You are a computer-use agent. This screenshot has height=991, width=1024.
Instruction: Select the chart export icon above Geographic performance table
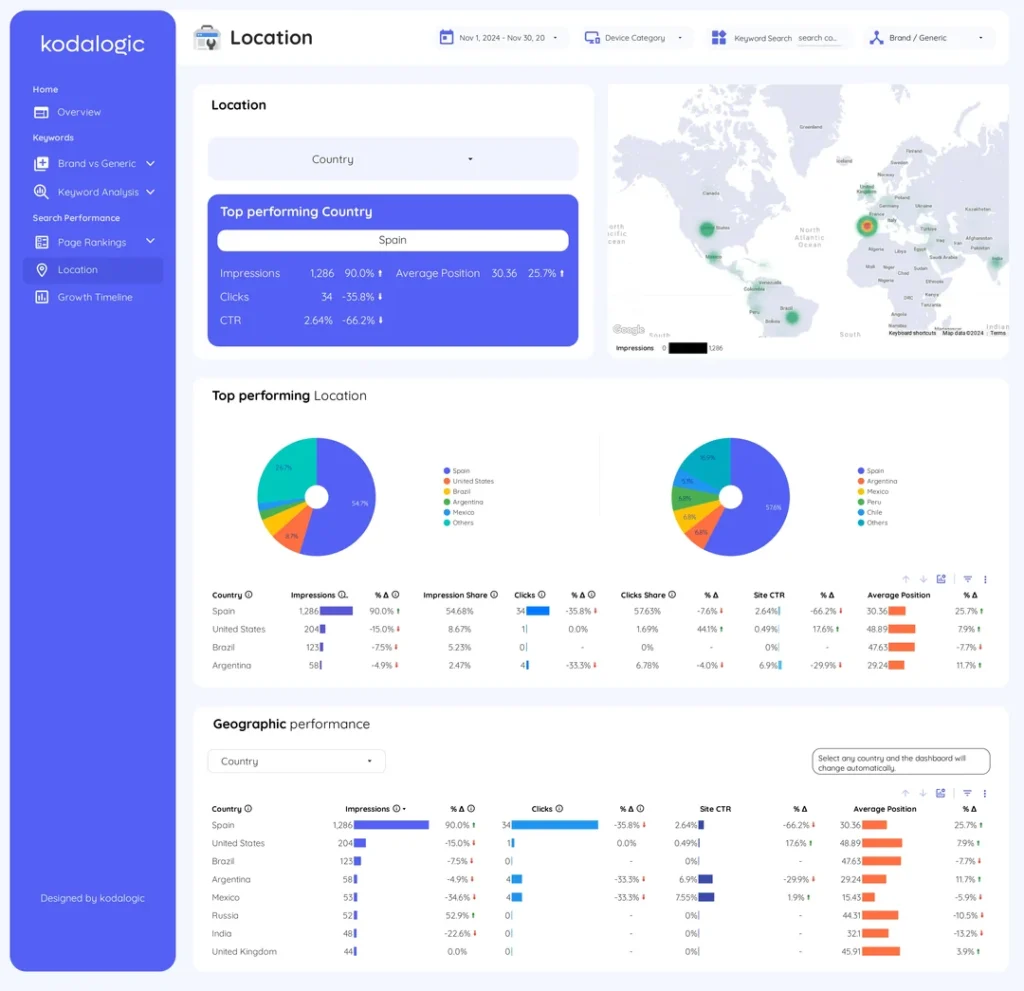click(941, 792)
